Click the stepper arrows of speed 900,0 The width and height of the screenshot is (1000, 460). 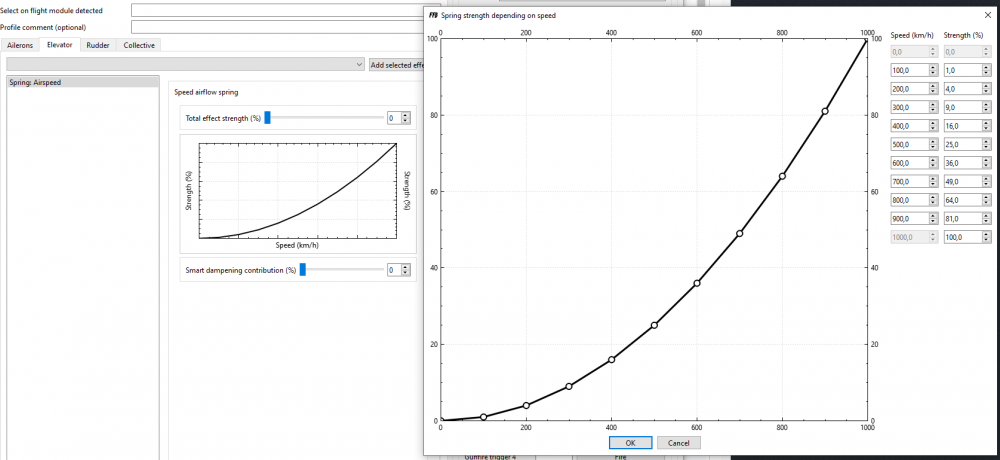(x=934, y=218)
